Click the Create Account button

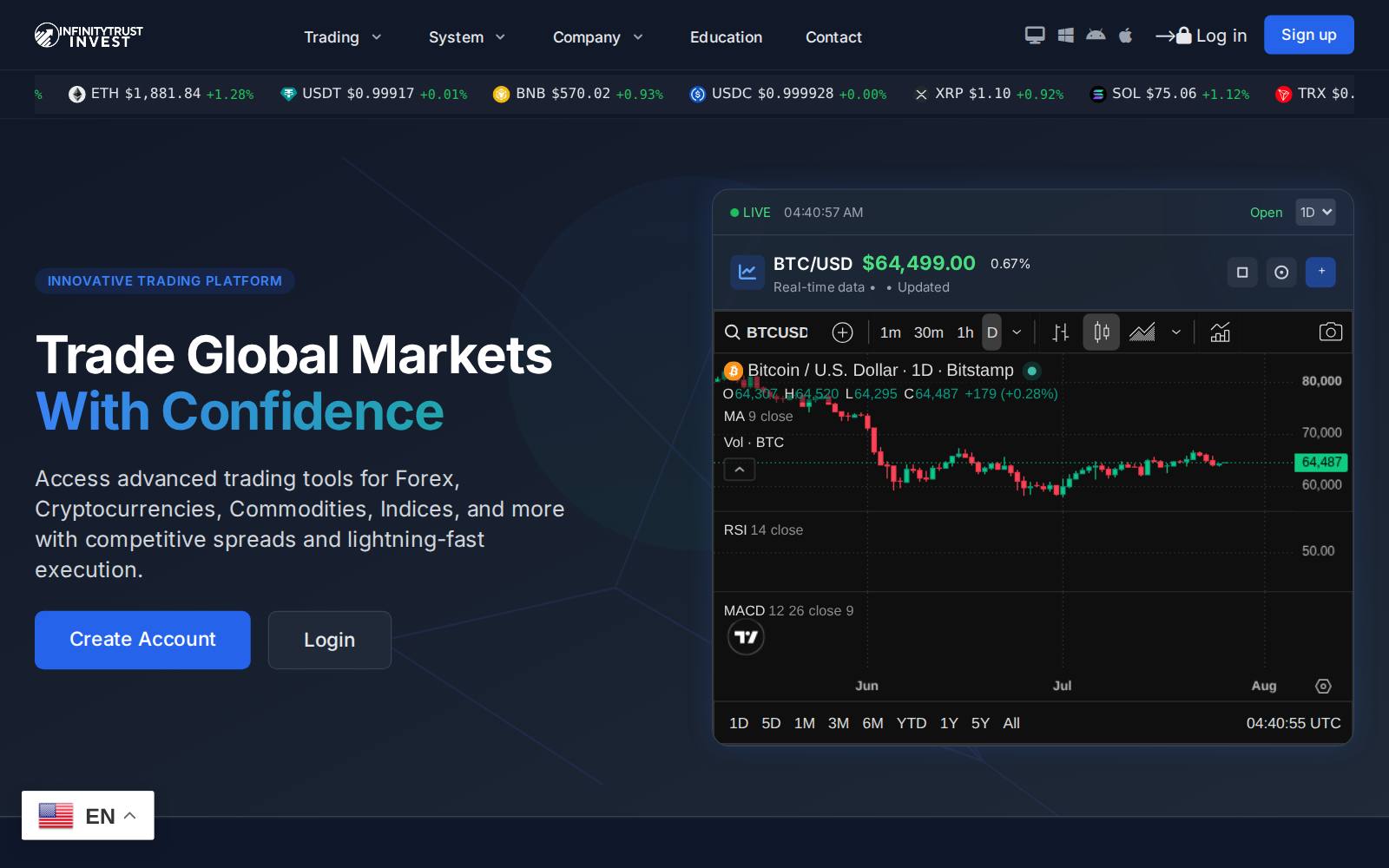coord(142,640)
